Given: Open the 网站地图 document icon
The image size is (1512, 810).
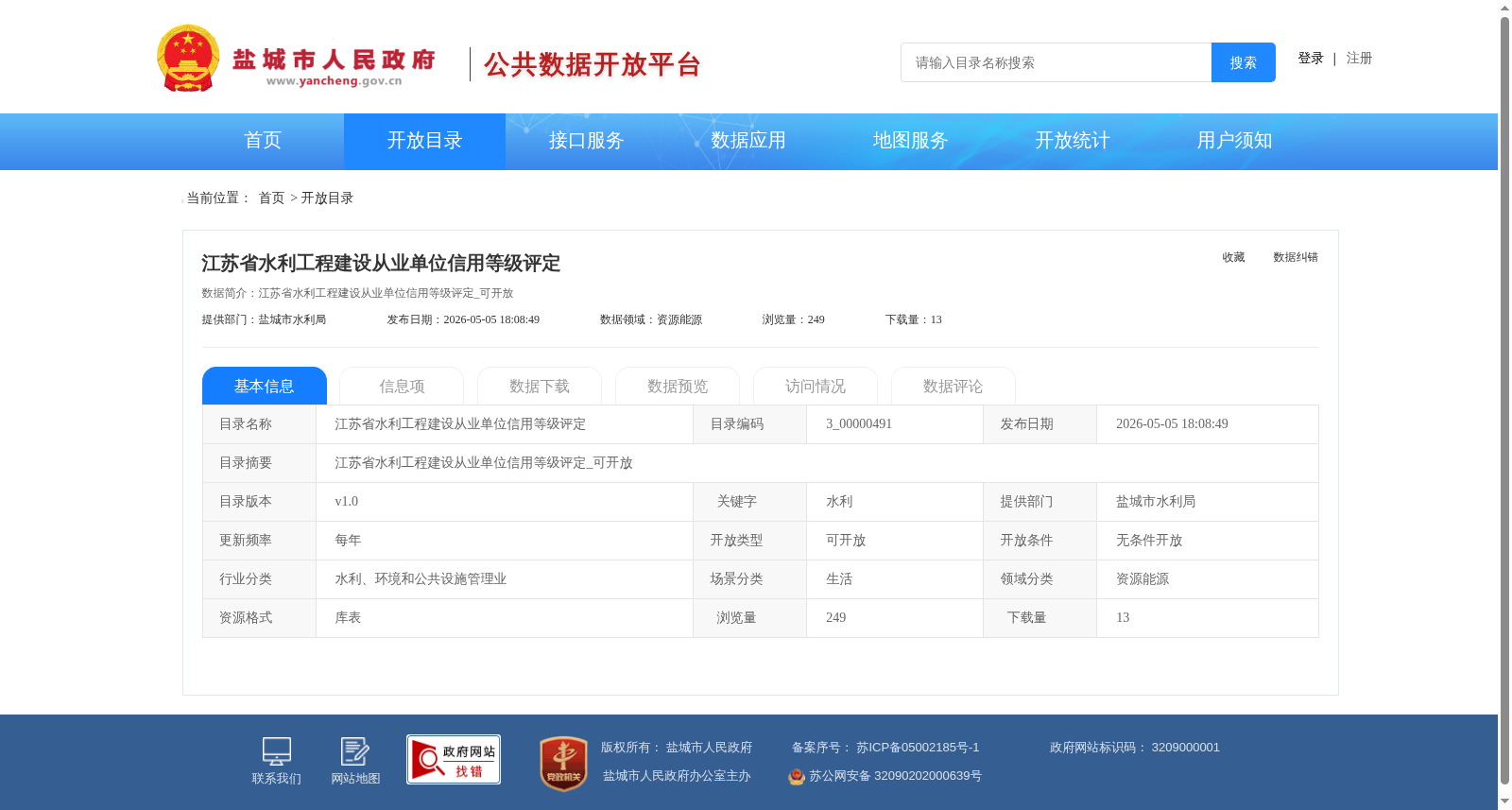Looking at the screenshot, I should coord(355,751).
